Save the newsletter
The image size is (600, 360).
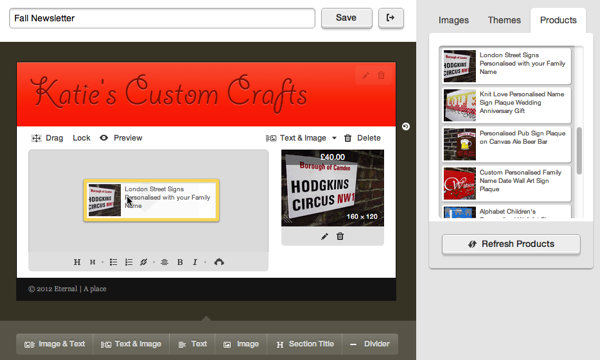pos(346,18)
